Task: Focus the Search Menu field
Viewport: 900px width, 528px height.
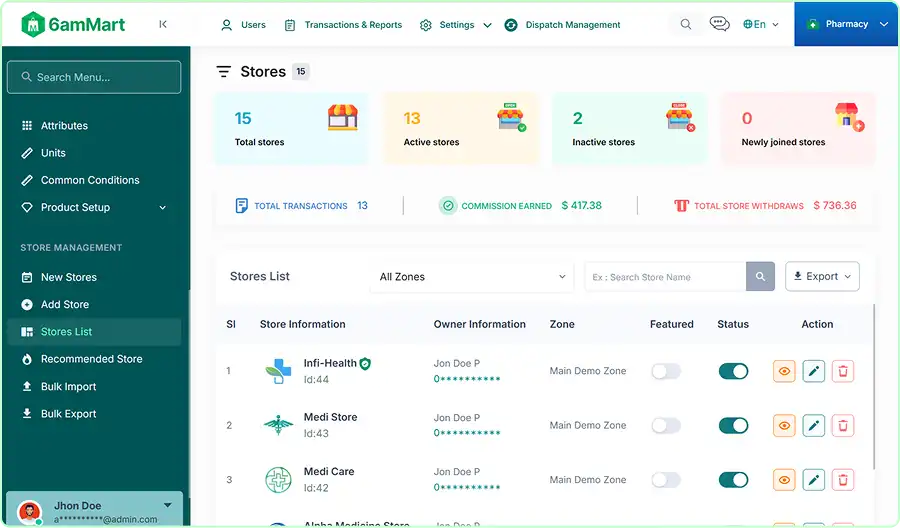Action: pyautogui.click(x=94, y=77)
